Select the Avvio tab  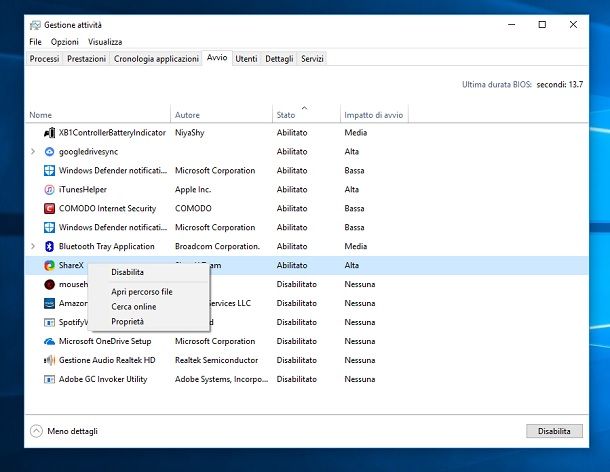217,58
